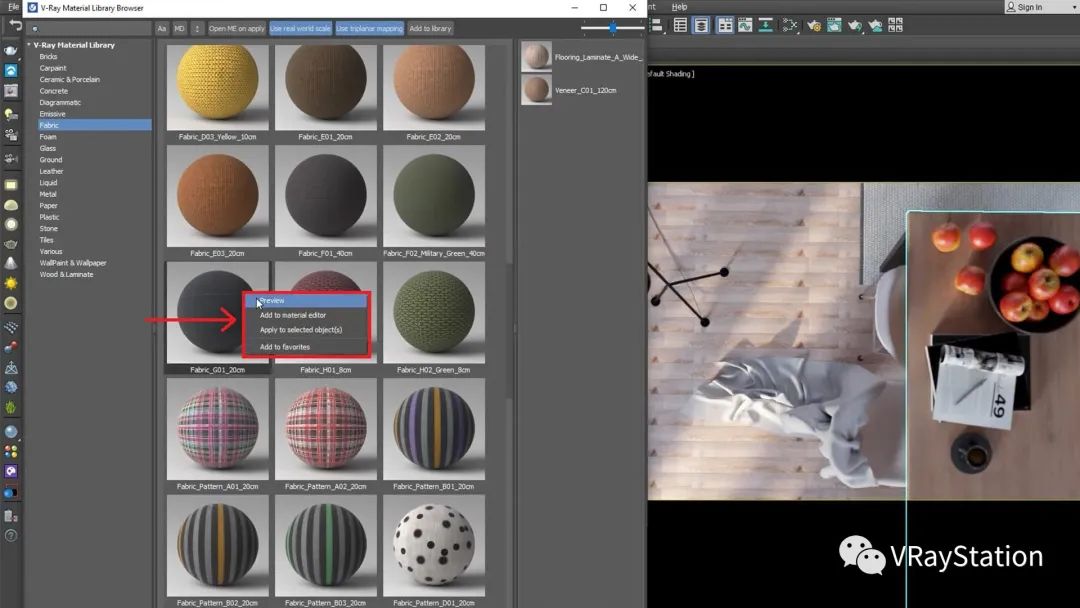Choose Add to material editor

[293, 315]
